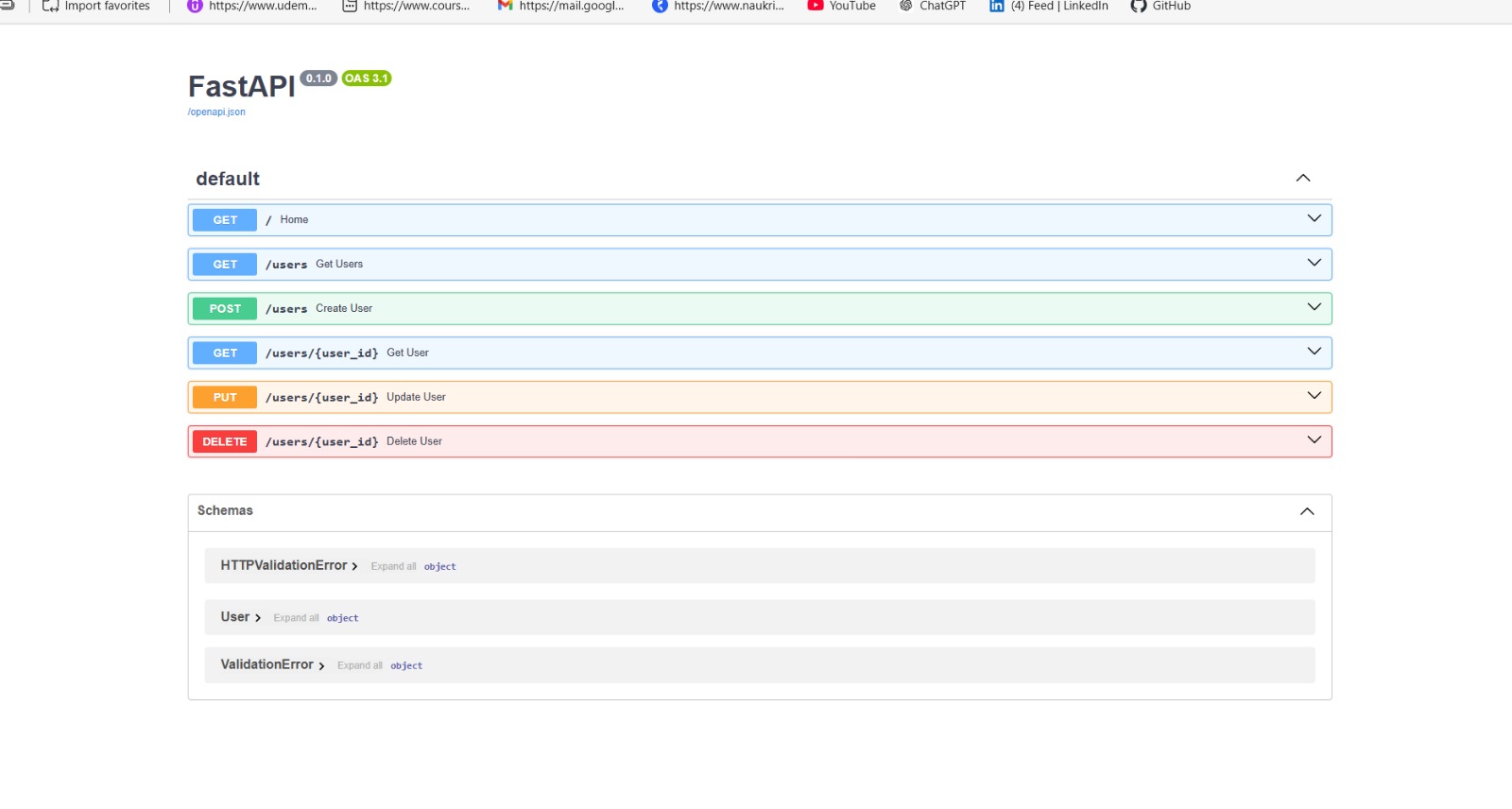Open the Udemy bookmark favicon
The height and width of the screenshot is (809, 1512).
click(x=195, y=6)
